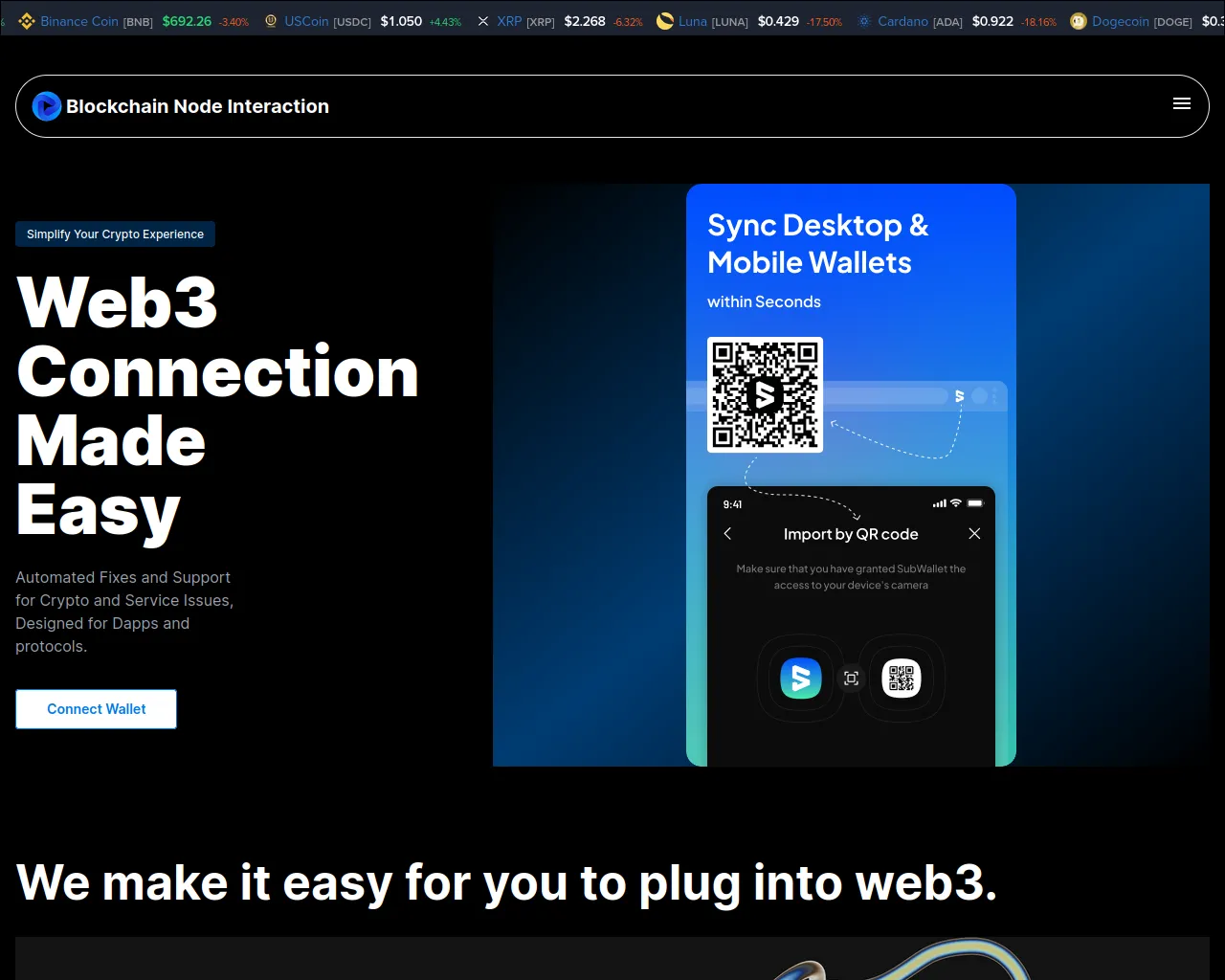
Task: Click the Blockchain Node Interaction logo icon
Action: point(47,106)
